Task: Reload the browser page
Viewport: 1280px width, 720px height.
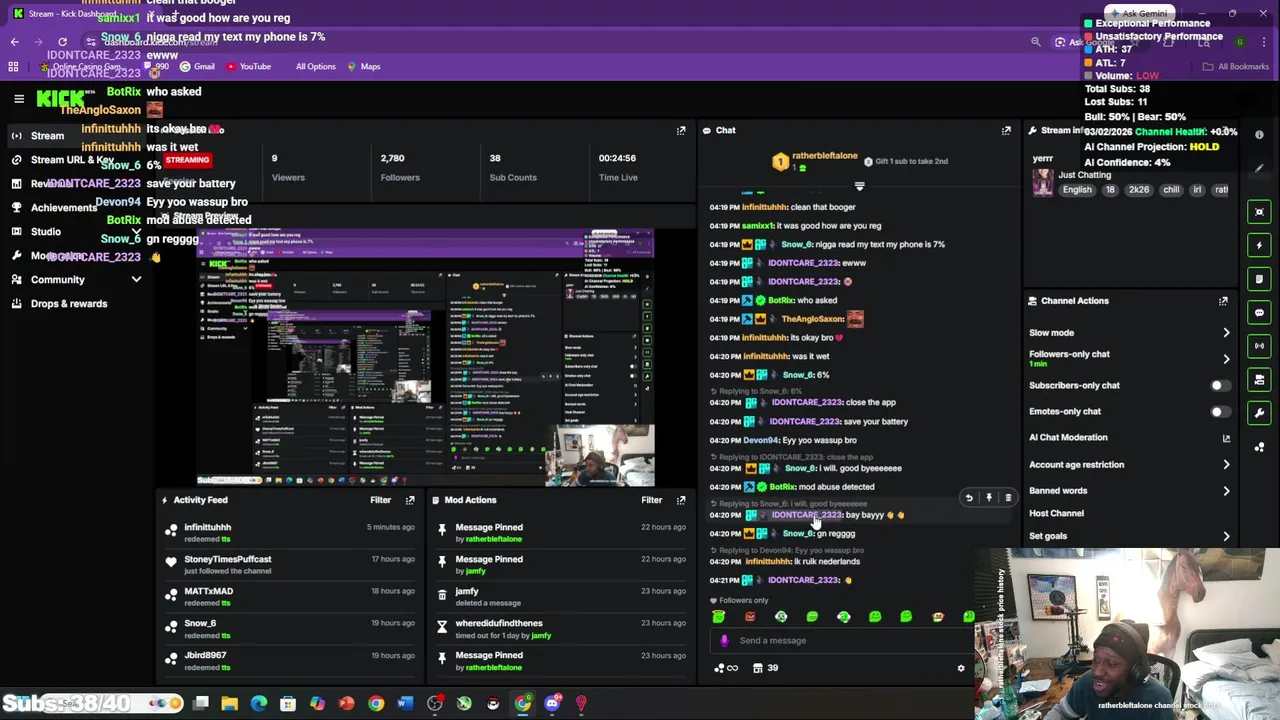Action: [62, 42]
